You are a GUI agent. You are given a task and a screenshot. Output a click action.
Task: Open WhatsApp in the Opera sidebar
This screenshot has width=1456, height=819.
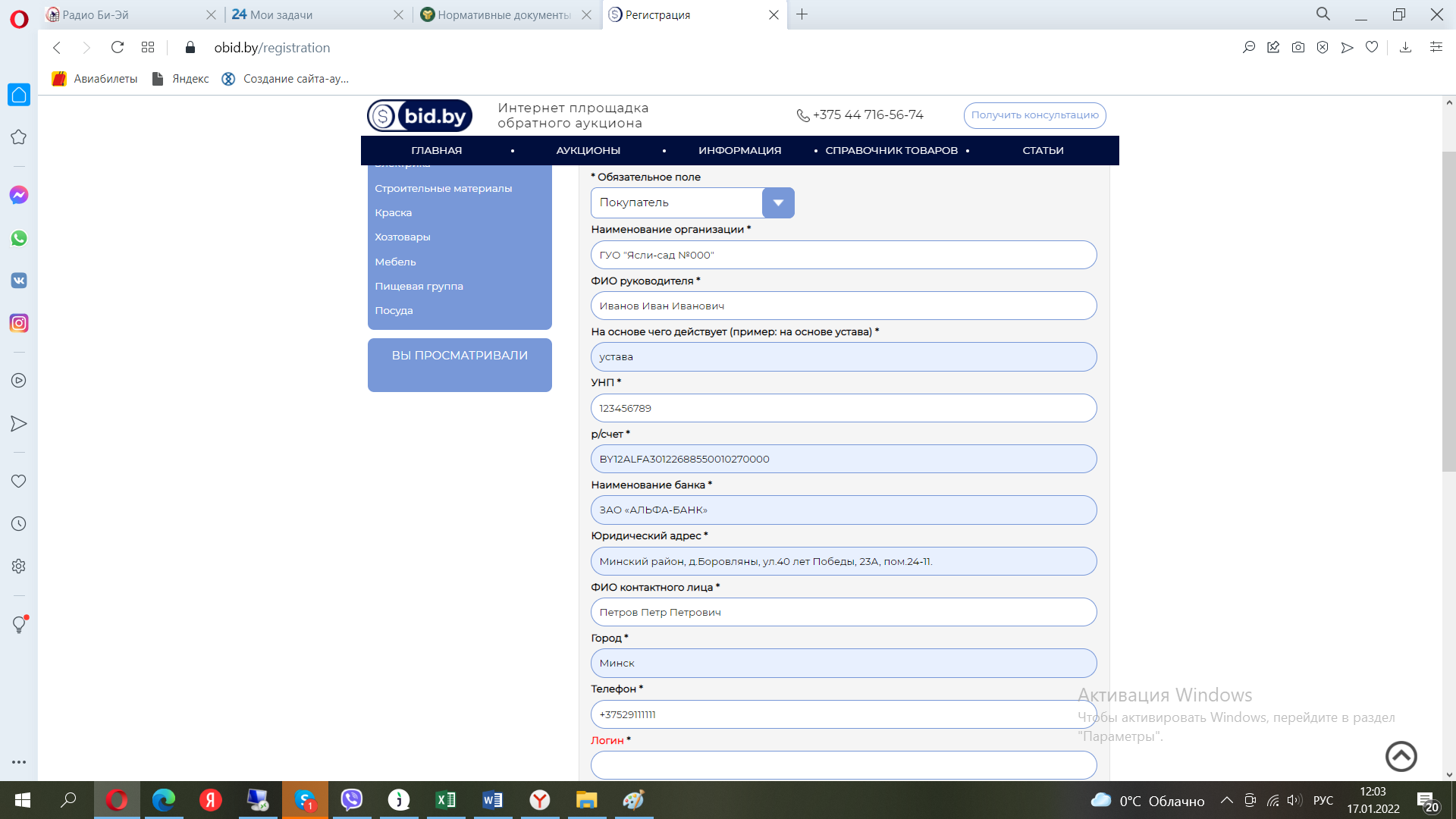click(x=19, y=238)
